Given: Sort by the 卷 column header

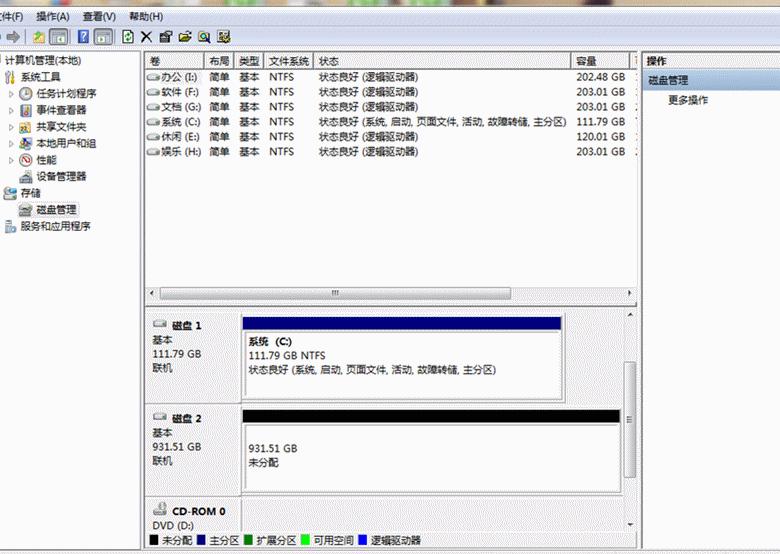Looking at the screenshot, I should [174, 61].
